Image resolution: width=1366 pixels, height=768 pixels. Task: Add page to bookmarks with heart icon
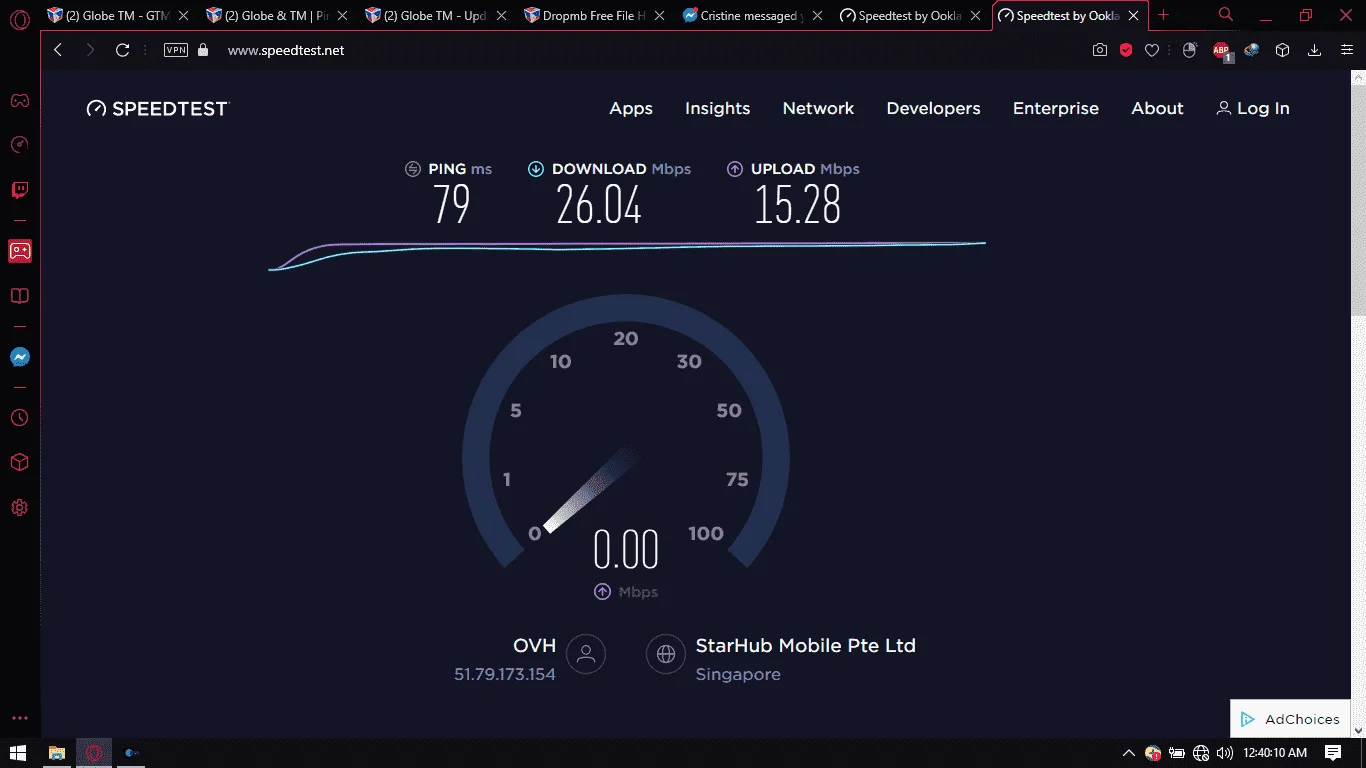1152,50
